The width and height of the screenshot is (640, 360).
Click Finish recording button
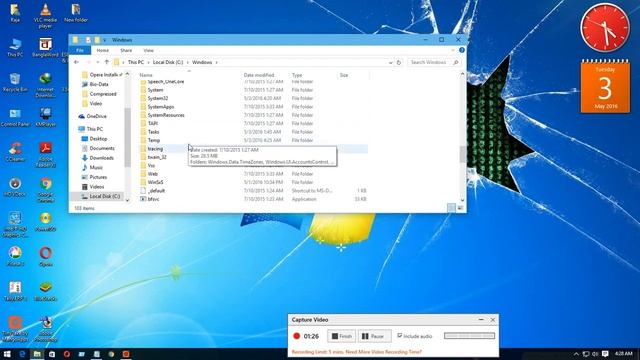(342, 336)
